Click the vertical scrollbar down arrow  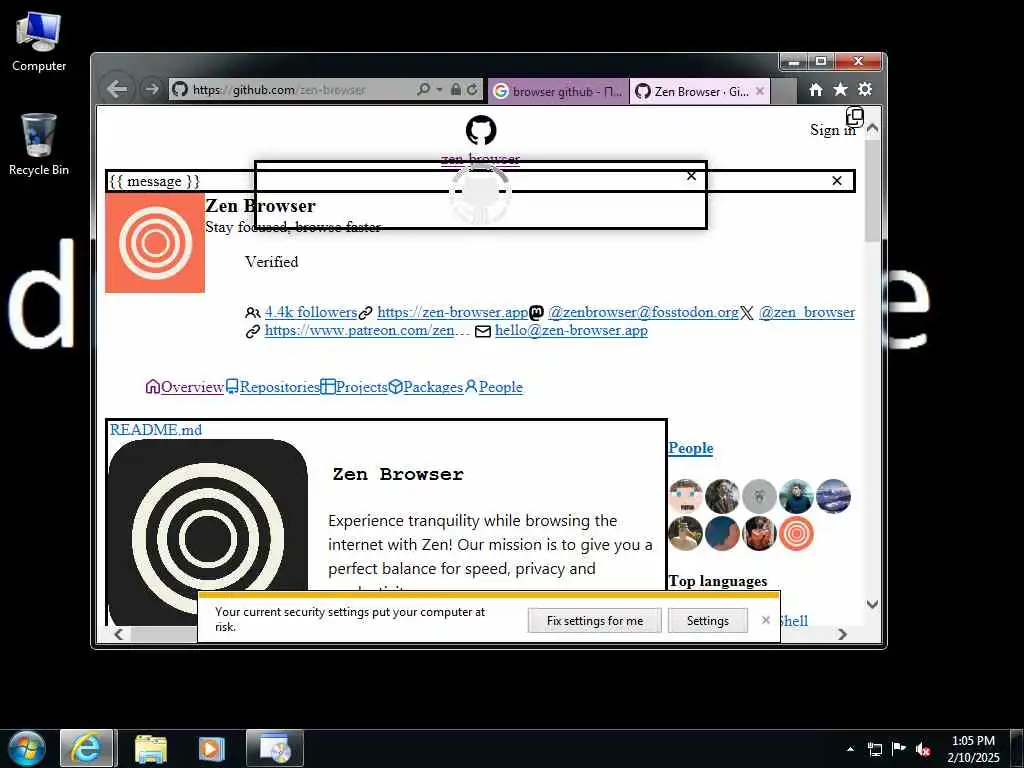tap(872, 604)
